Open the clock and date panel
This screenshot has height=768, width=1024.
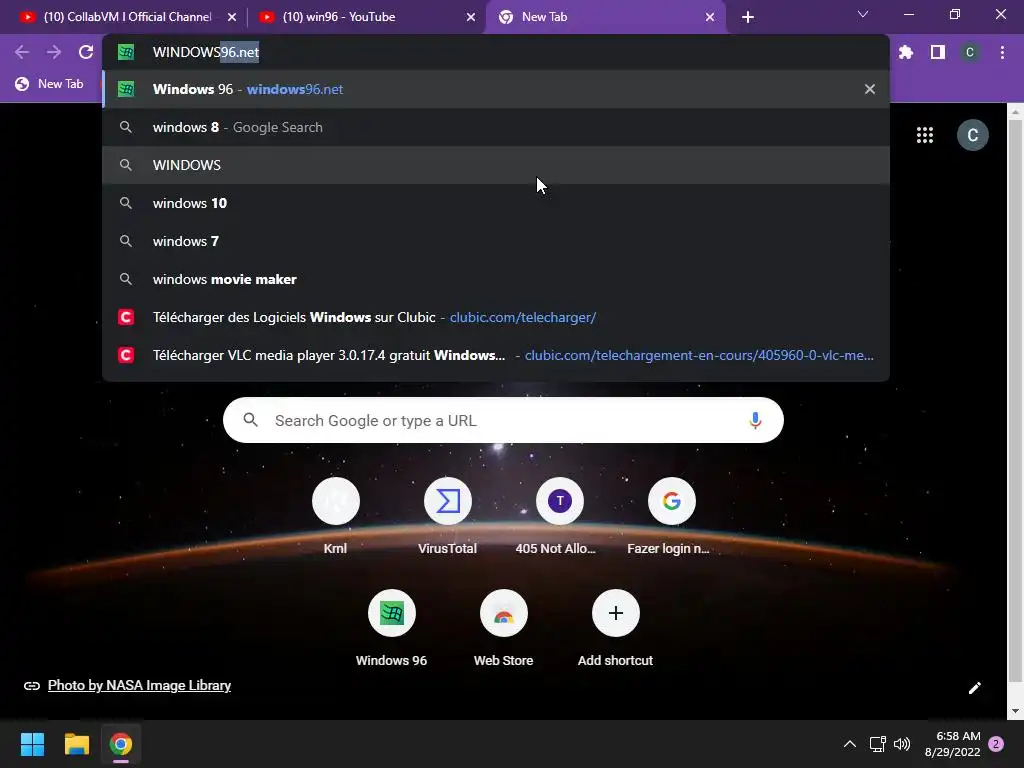pos(952,744)
